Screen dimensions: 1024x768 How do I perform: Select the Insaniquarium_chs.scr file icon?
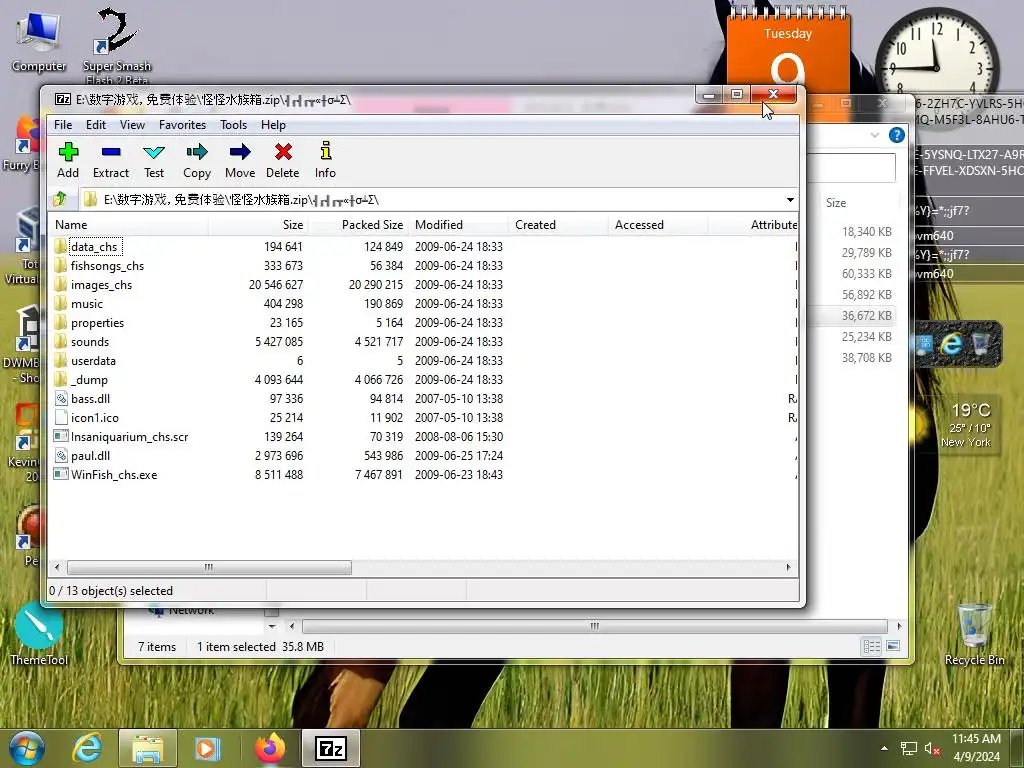tap(61, 436)
